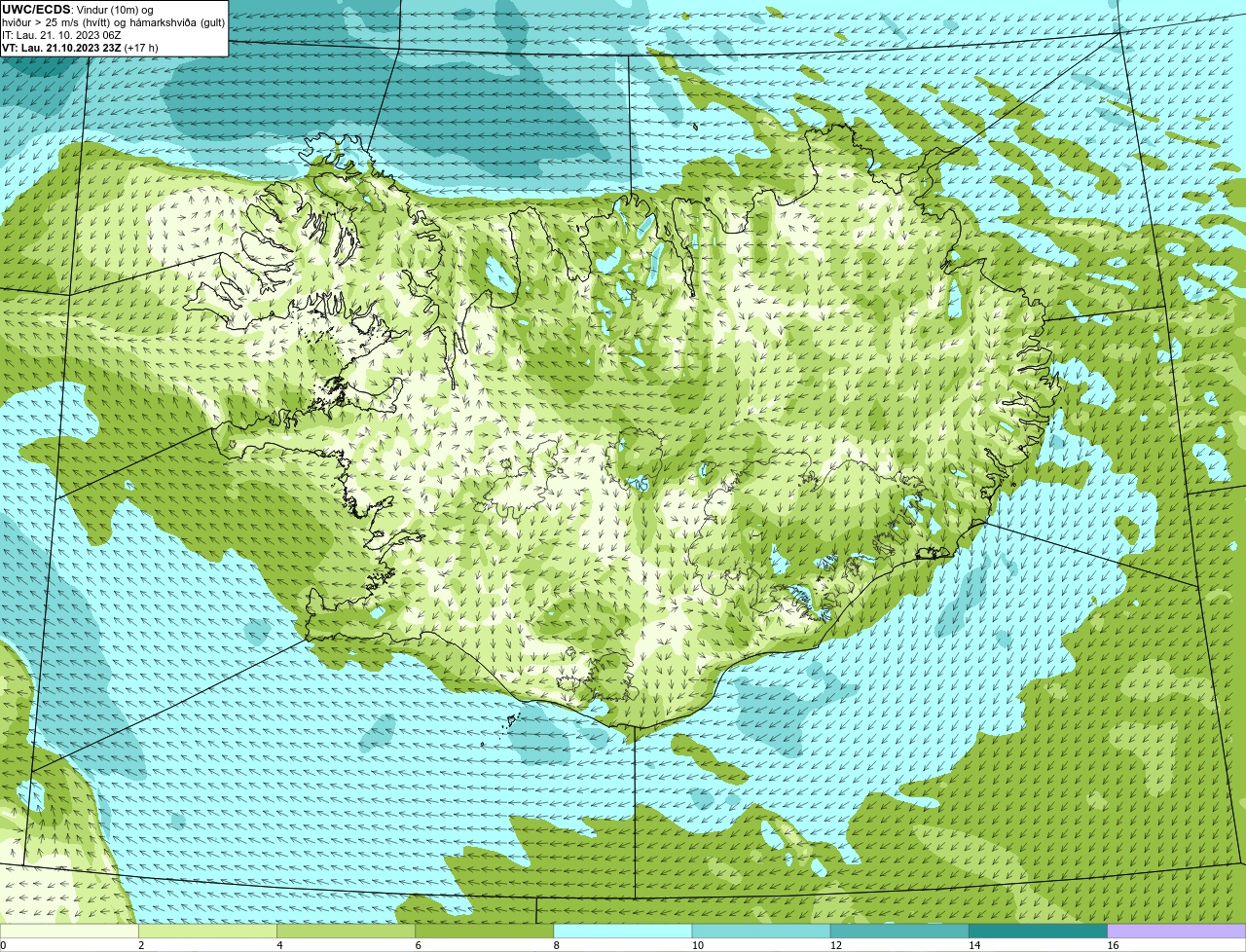Select the VT valid time line

point(80,48)
